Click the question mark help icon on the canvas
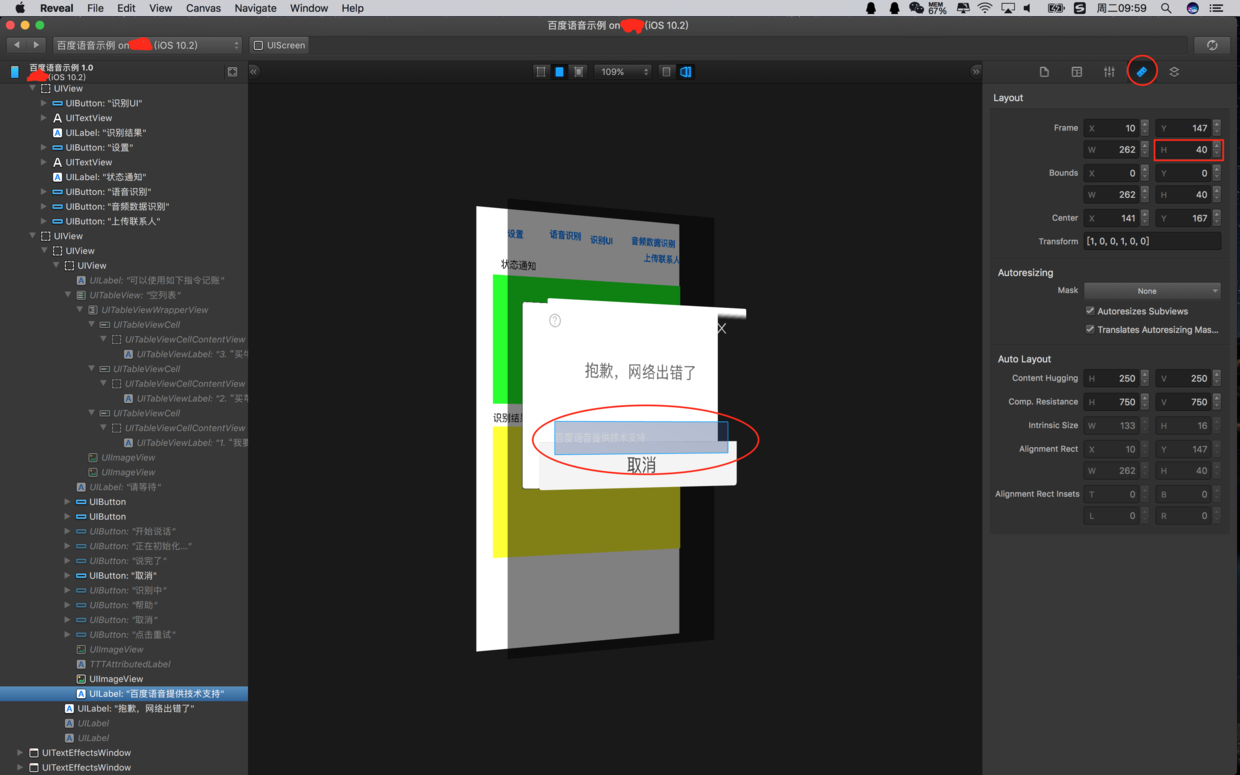The height and width of the screenshot is (775, 1240). [x=555, y=321]
